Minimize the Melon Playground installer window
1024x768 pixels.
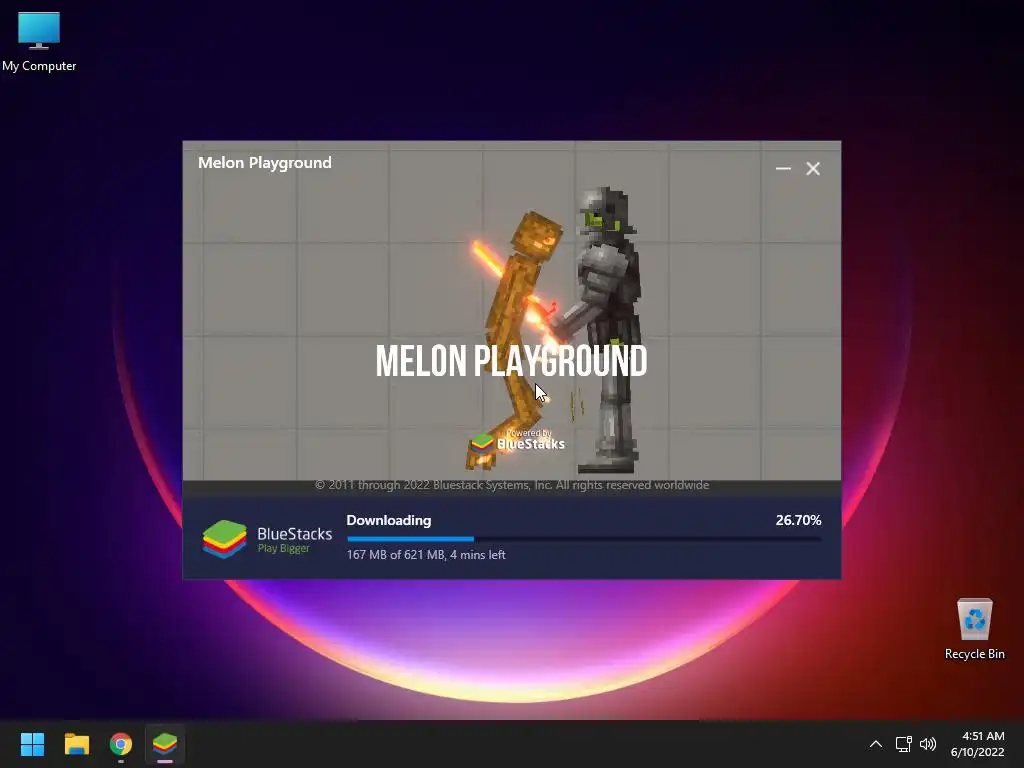[x=783, y=168]
